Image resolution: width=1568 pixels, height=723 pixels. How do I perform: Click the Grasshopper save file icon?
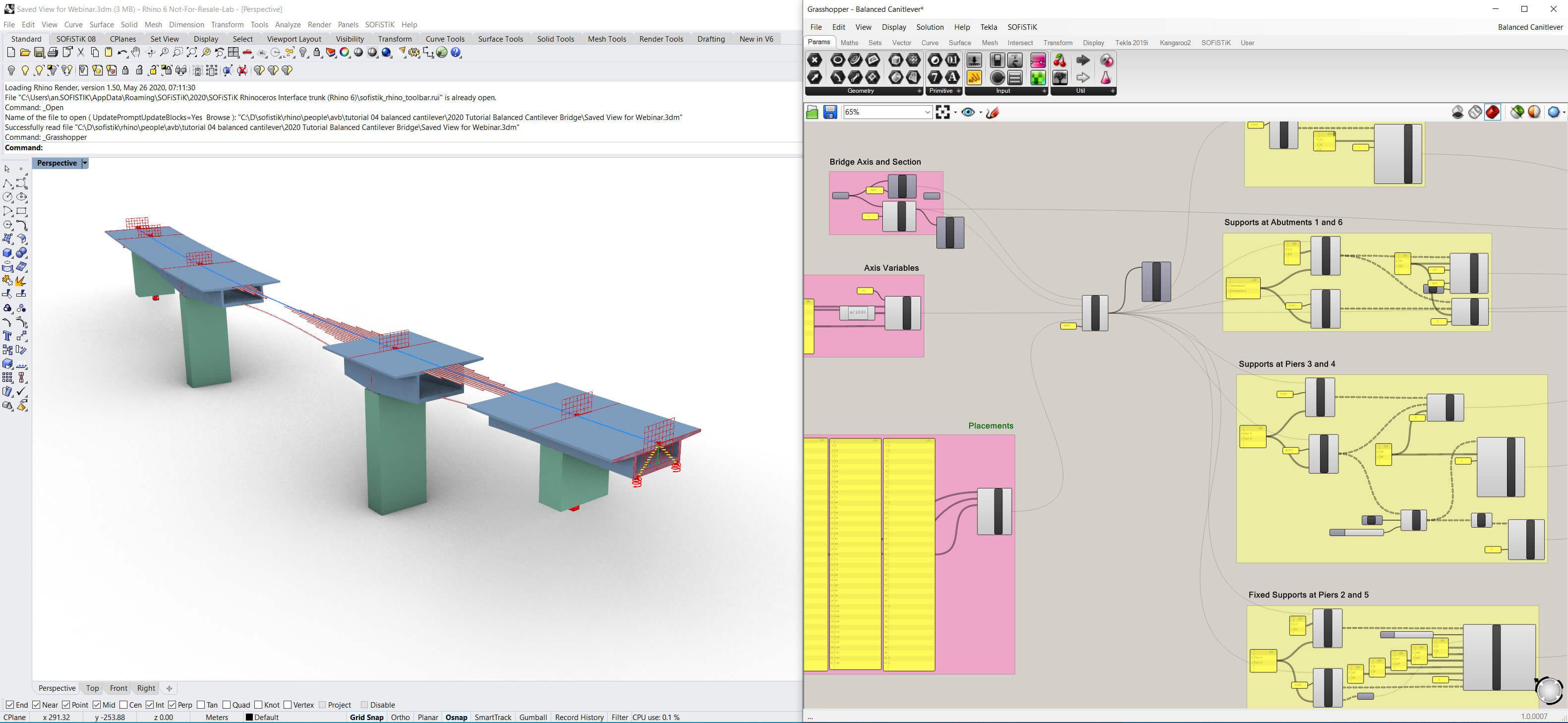tap(830, 112)
